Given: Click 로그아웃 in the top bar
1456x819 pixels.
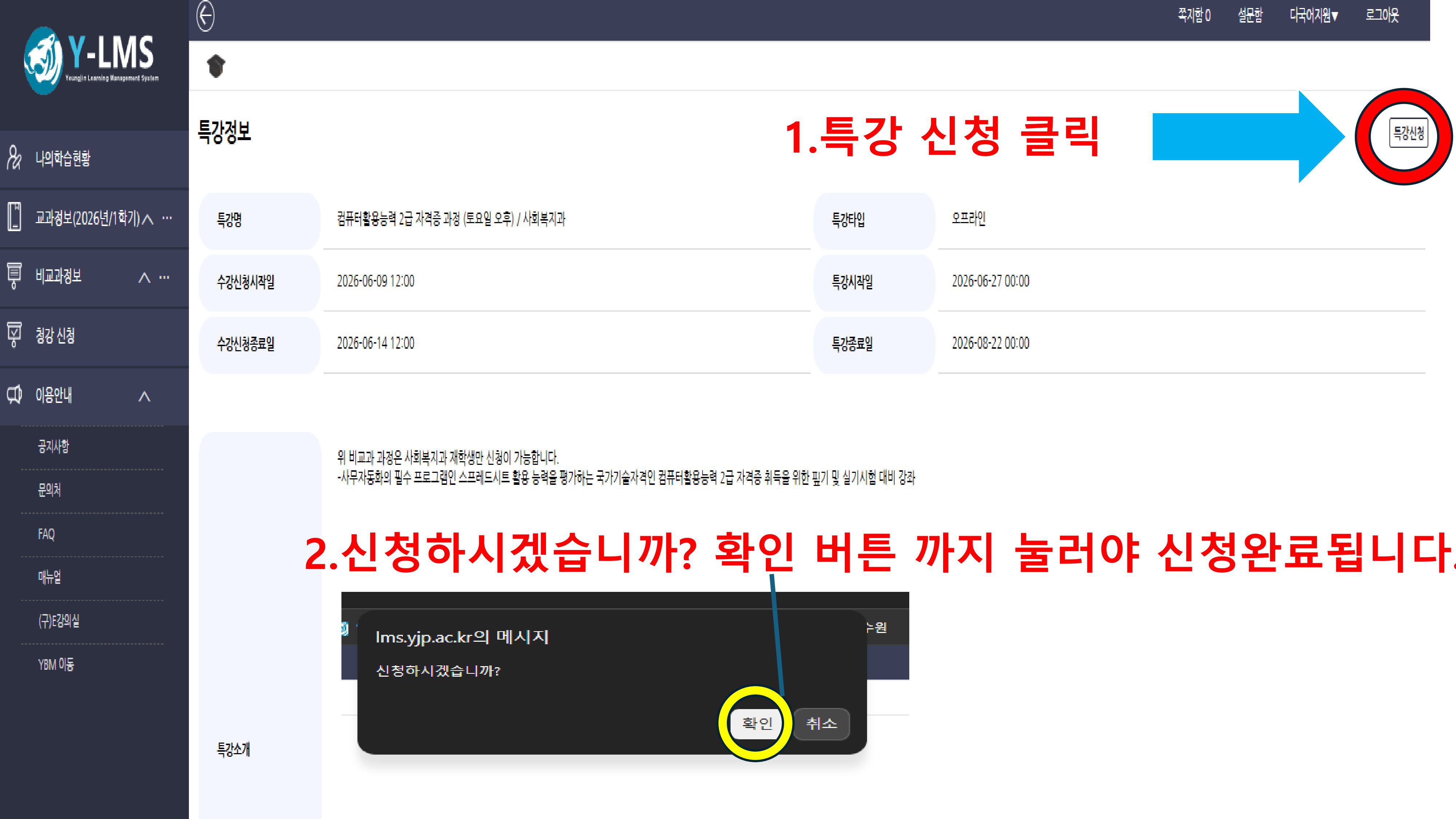Looking at the screenshot, I should tap(1382, 15).
